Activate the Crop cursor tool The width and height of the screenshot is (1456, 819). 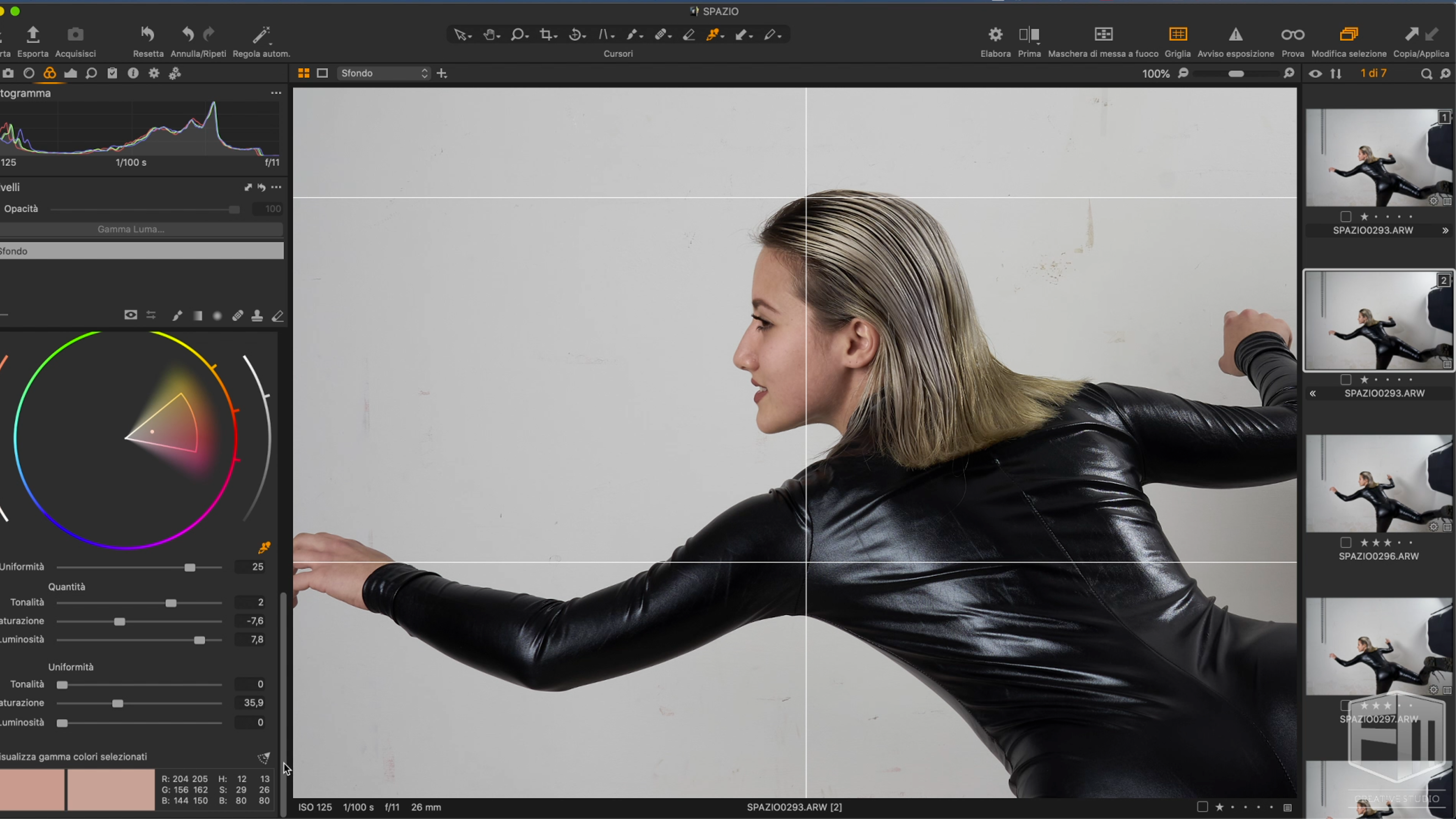(546, 35)
